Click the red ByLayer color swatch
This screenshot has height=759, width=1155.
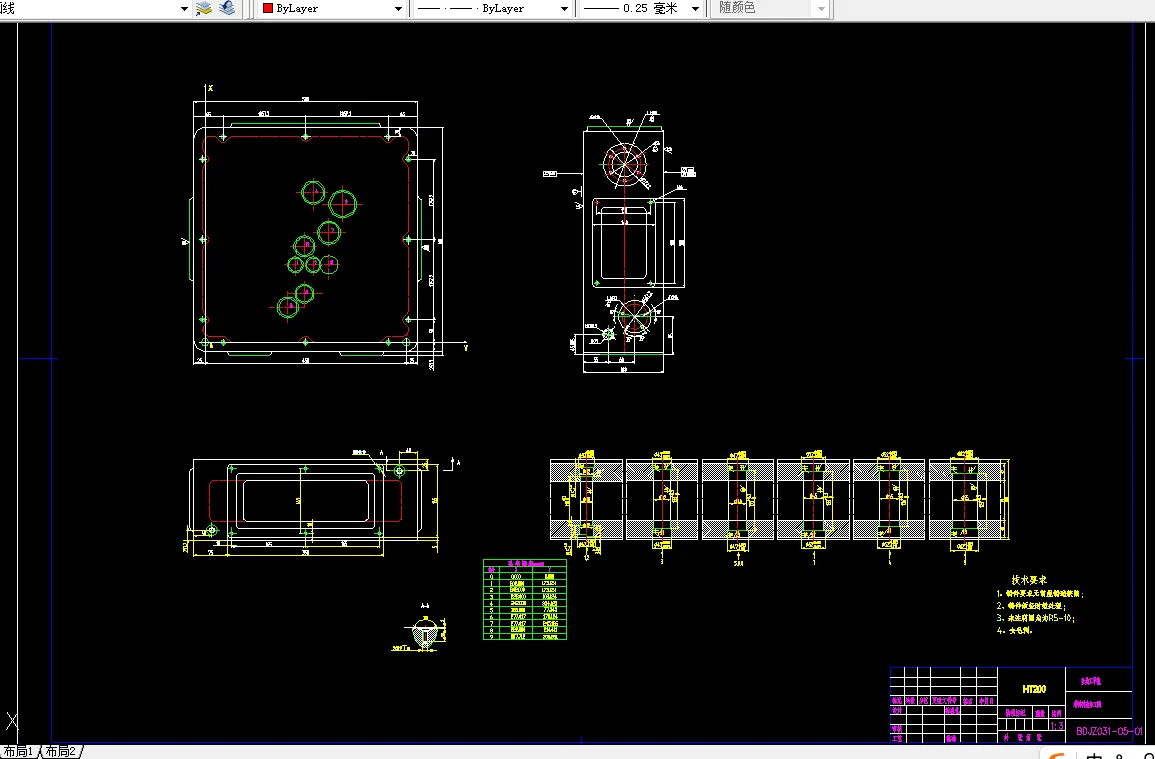point(268,8)
